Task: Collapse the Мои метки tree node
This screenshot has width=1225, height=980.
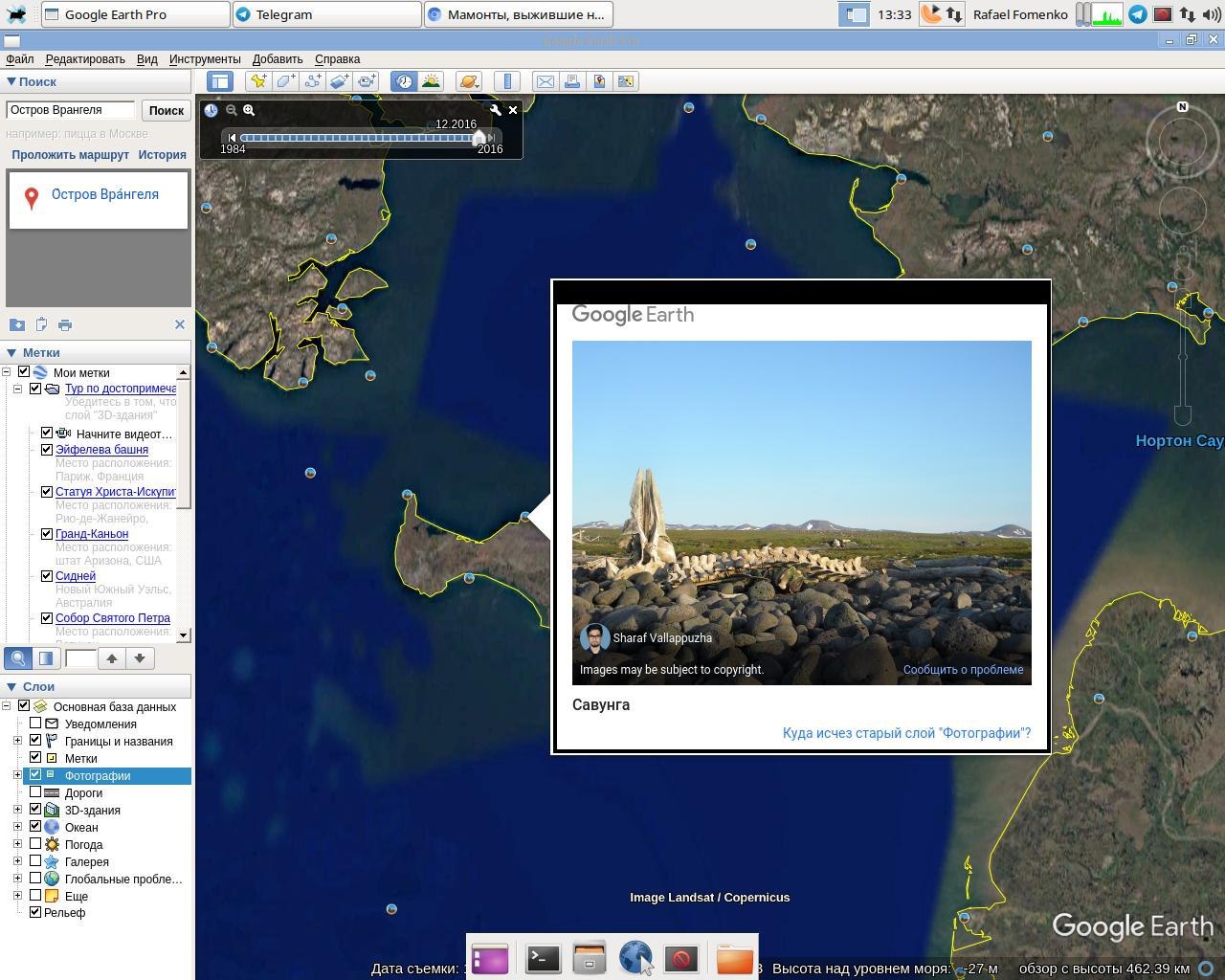Action: click(7, 372)
